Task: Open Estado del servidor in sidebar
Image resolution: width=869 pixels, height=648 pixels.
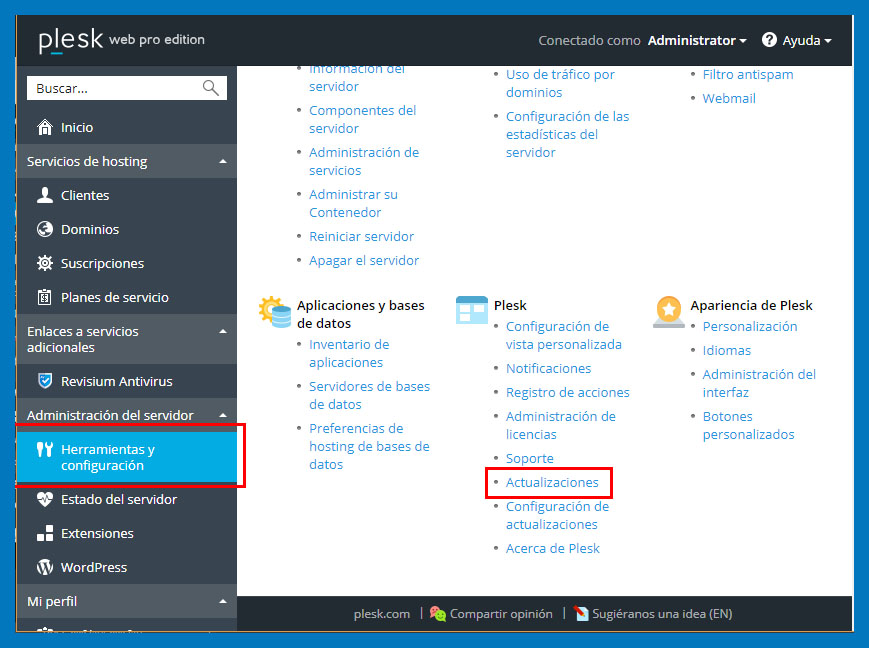Action: tap(127, 499)
